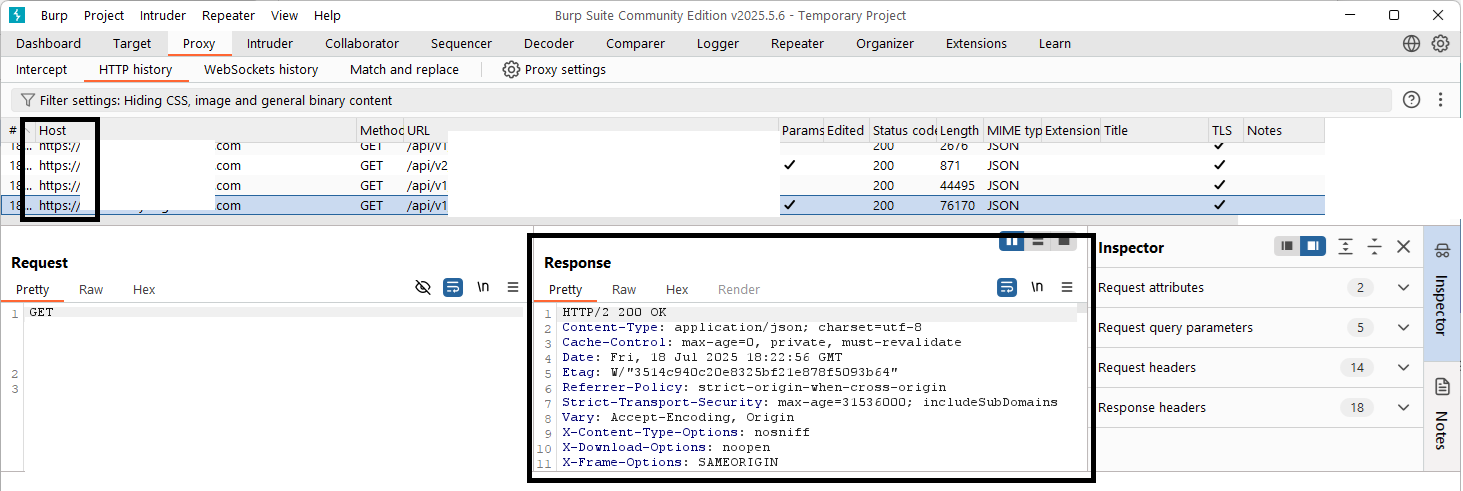Screen dimensions: 1463x491
Task: Toggle word wrap in Request panel
Action: point(453,287)
